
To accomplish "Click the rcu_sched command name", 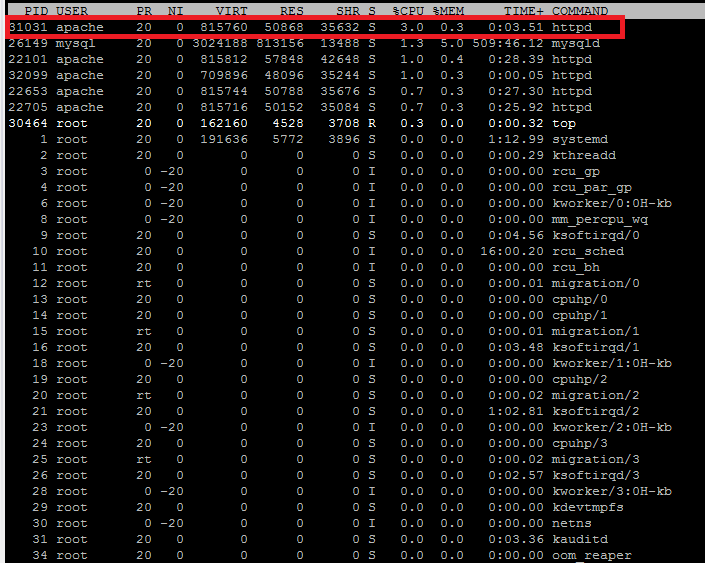I will pos(588,251).
